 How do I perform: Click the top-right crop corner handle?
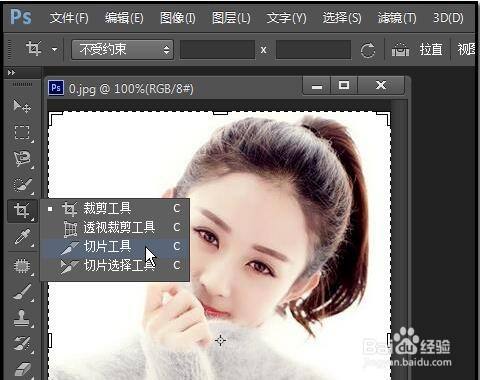pyautogui.click(x=383, y=119)
